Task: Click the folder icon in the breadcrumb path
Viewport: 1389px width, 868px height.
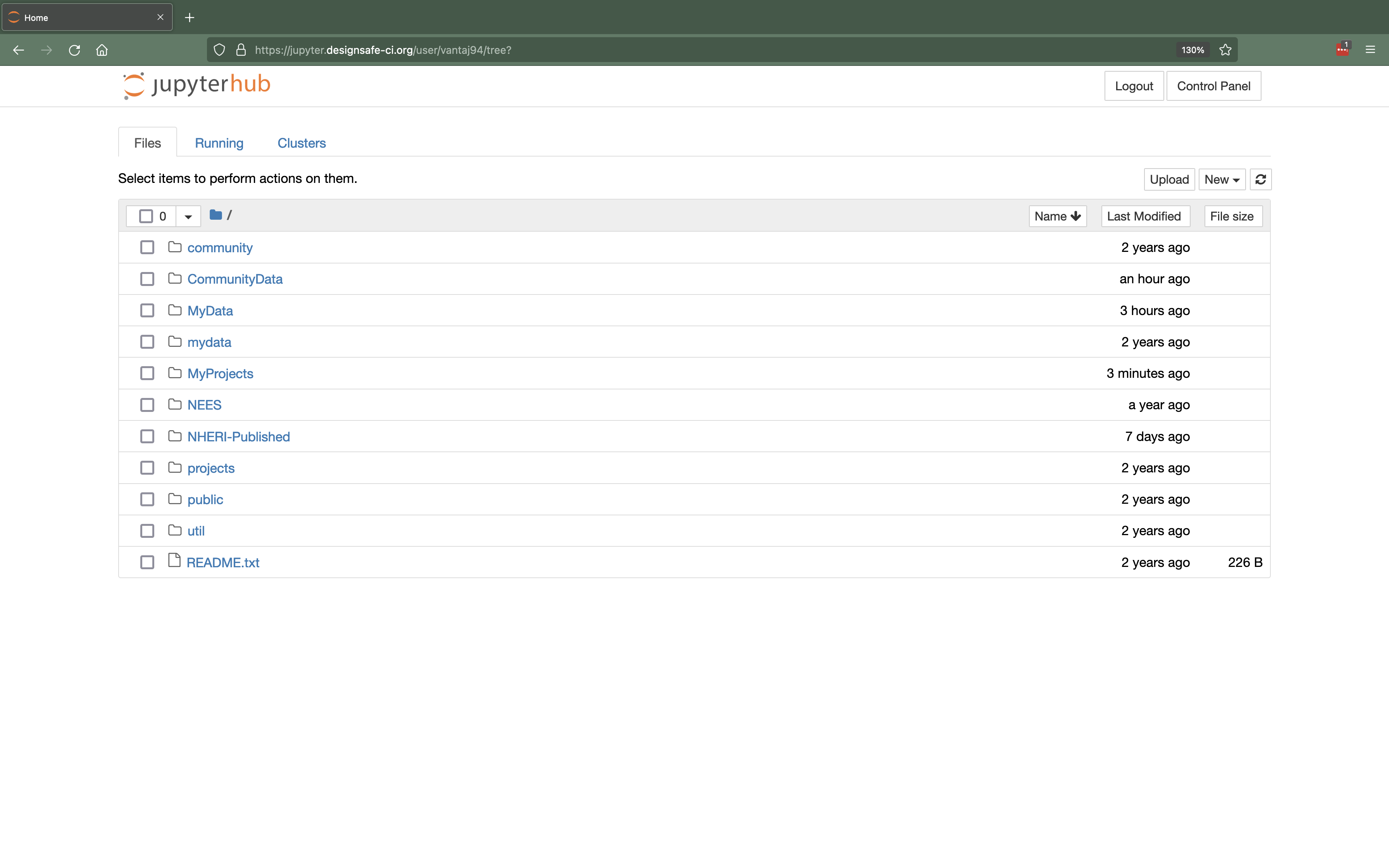Action: point(215,215)
